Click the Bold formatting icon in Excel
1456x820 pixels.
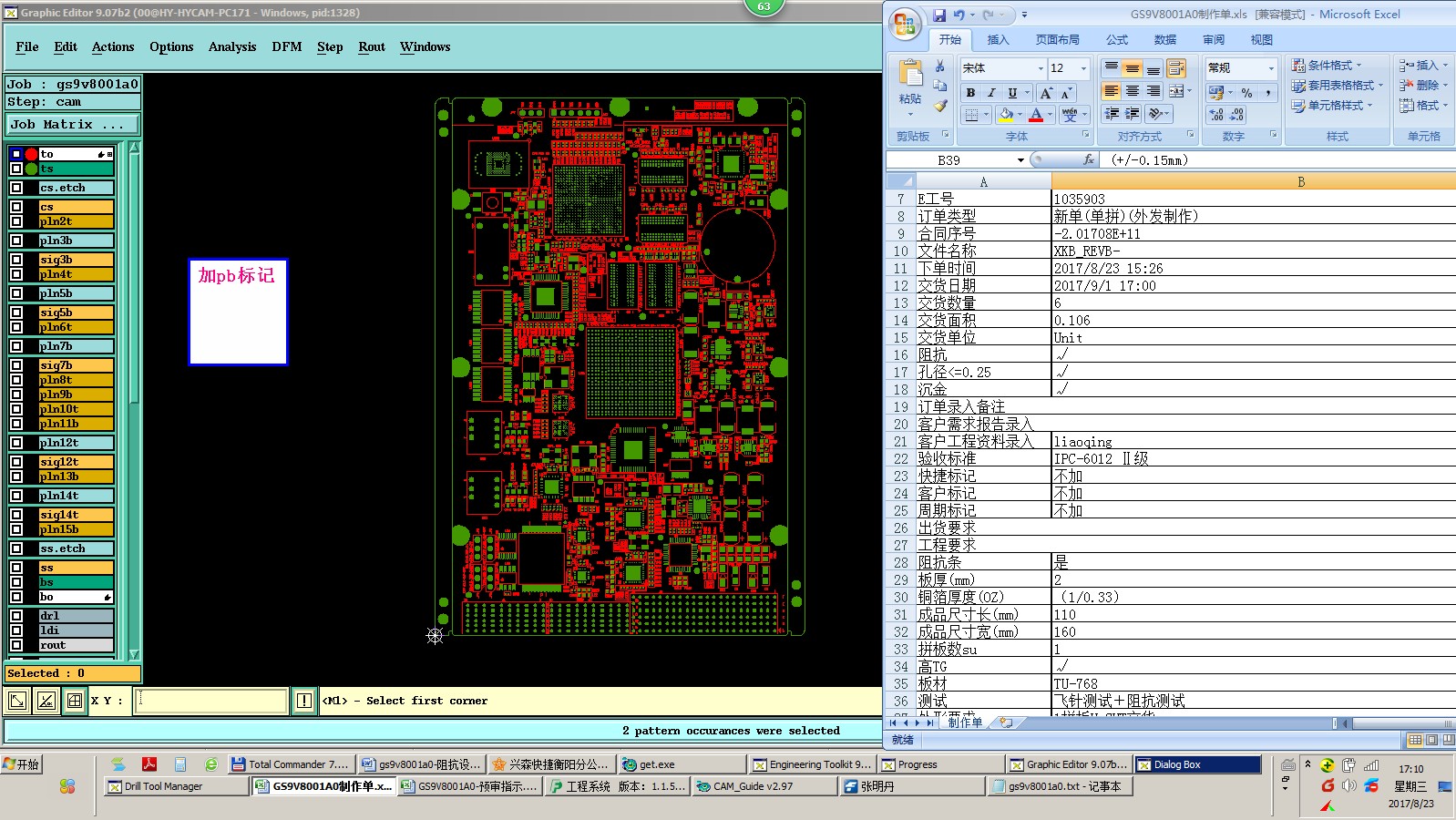pos(970,93)
